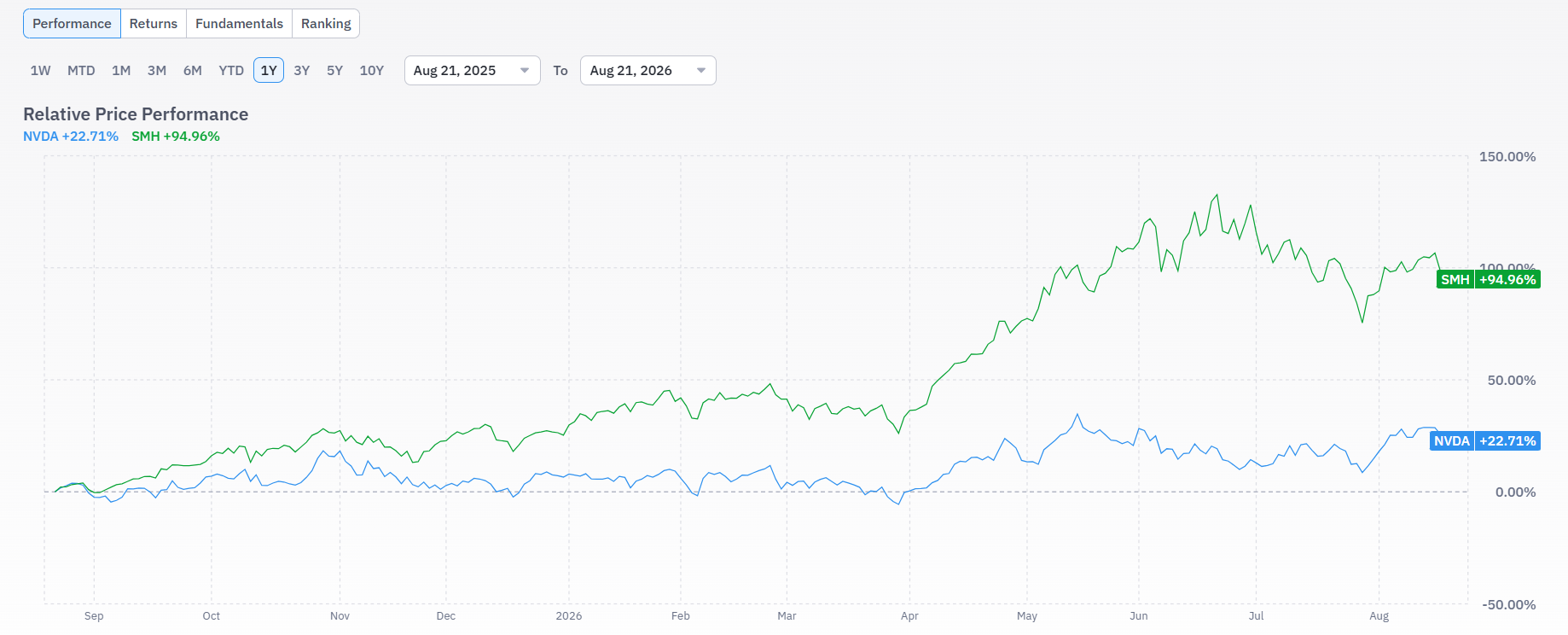The width and height of the screenshot is (1568, 635).
Task: Click the Mar axis label
Action: (x=787, y=616)
